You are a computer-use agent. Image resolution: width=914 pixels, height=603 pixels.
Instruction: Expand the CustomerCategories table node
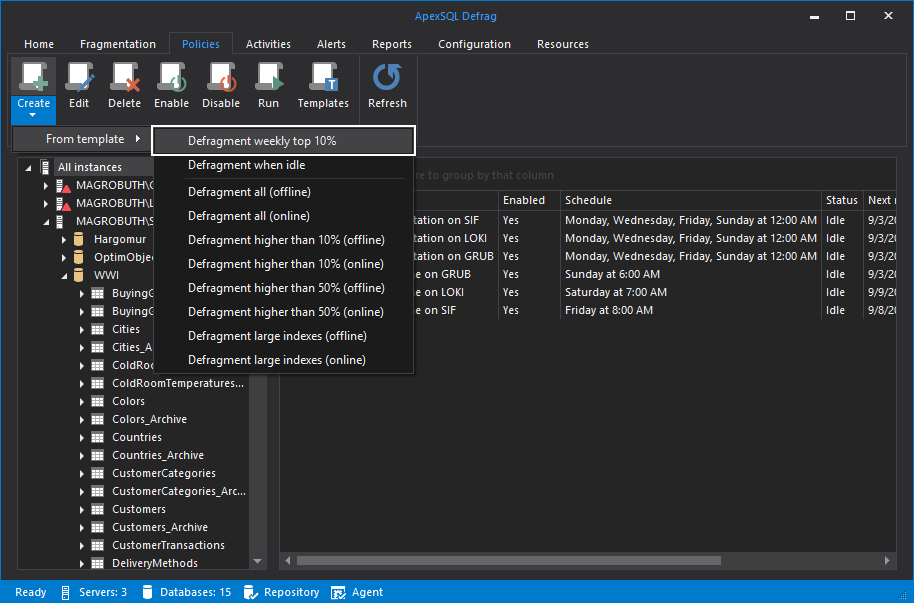click(82, 474)
